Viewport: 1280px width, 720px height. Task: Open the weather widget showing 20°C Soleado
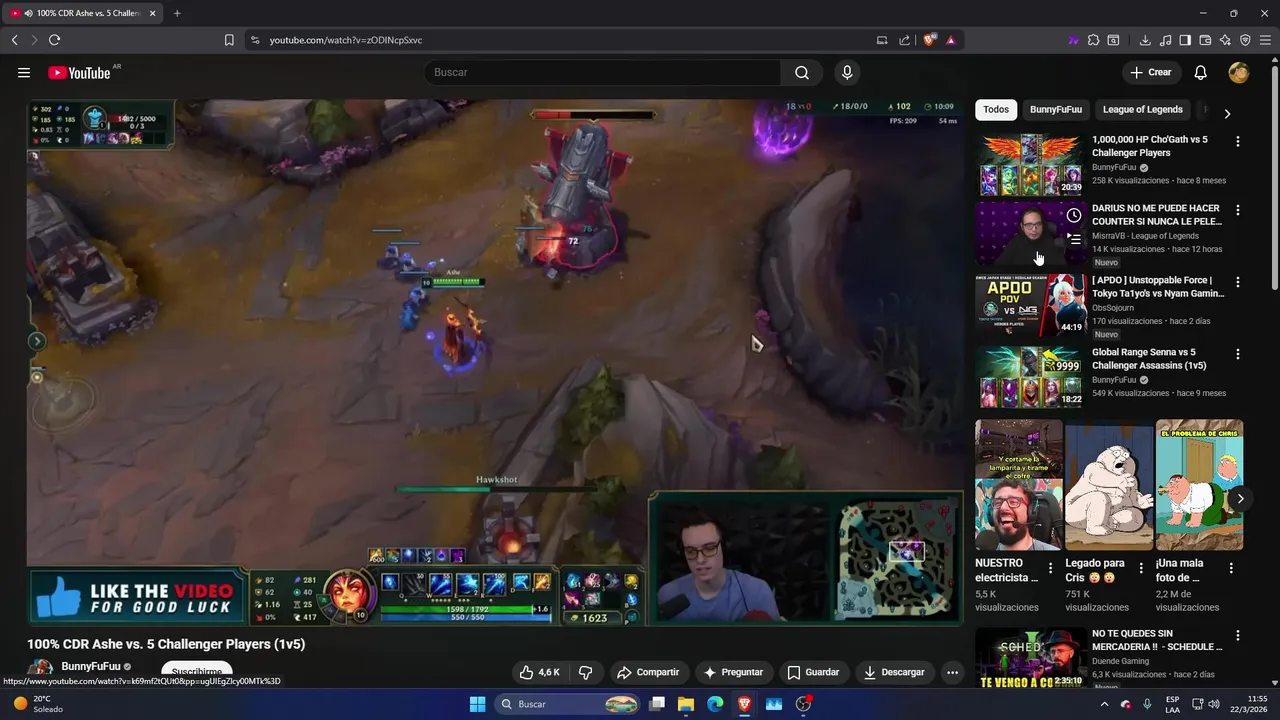(x=38, y=704)
